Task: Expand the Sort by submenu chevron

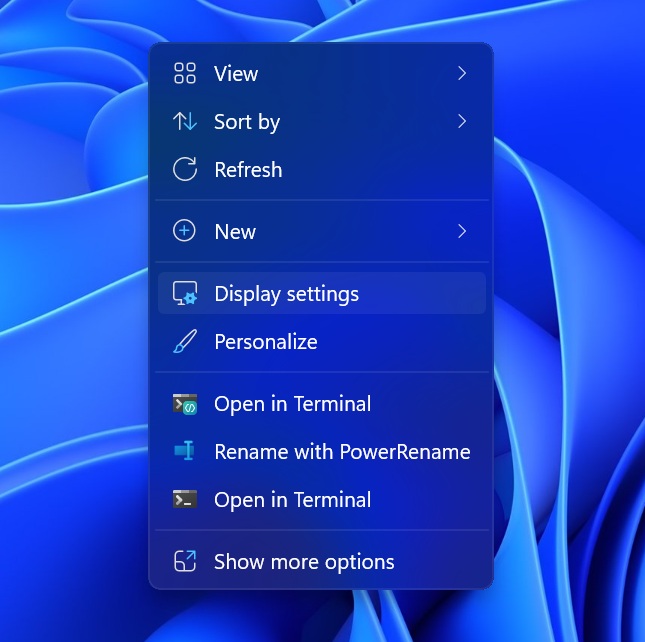Action: coord(462,121)
